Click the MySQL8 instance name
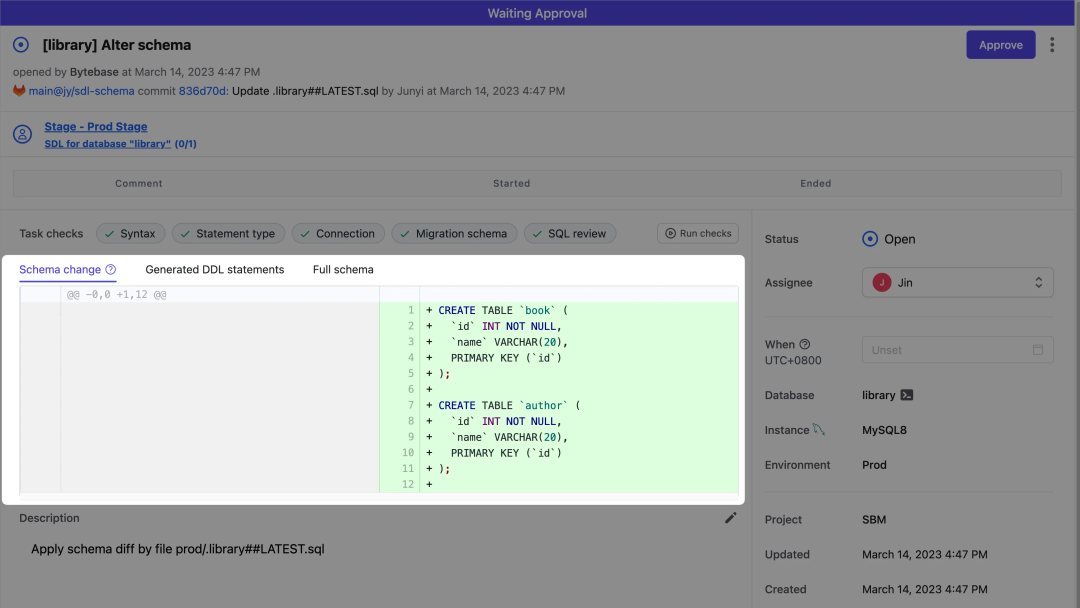 884,430
